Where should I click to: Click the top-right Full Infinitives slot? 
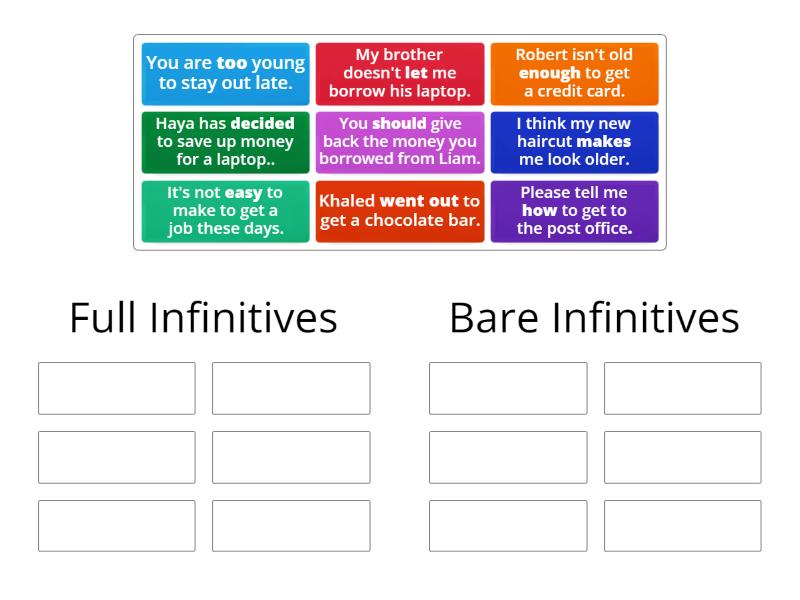[291, 388]
